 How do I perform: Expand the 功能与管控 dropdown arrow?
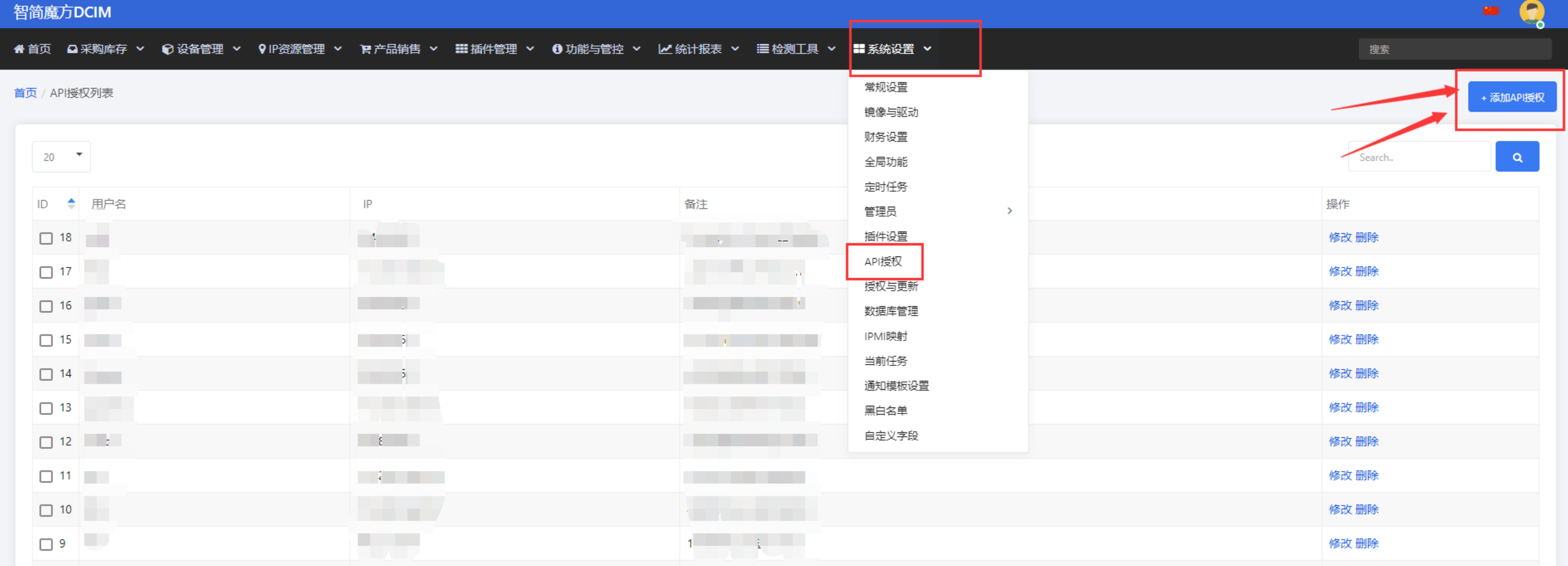pyautogui.click(x=636, y=49)
